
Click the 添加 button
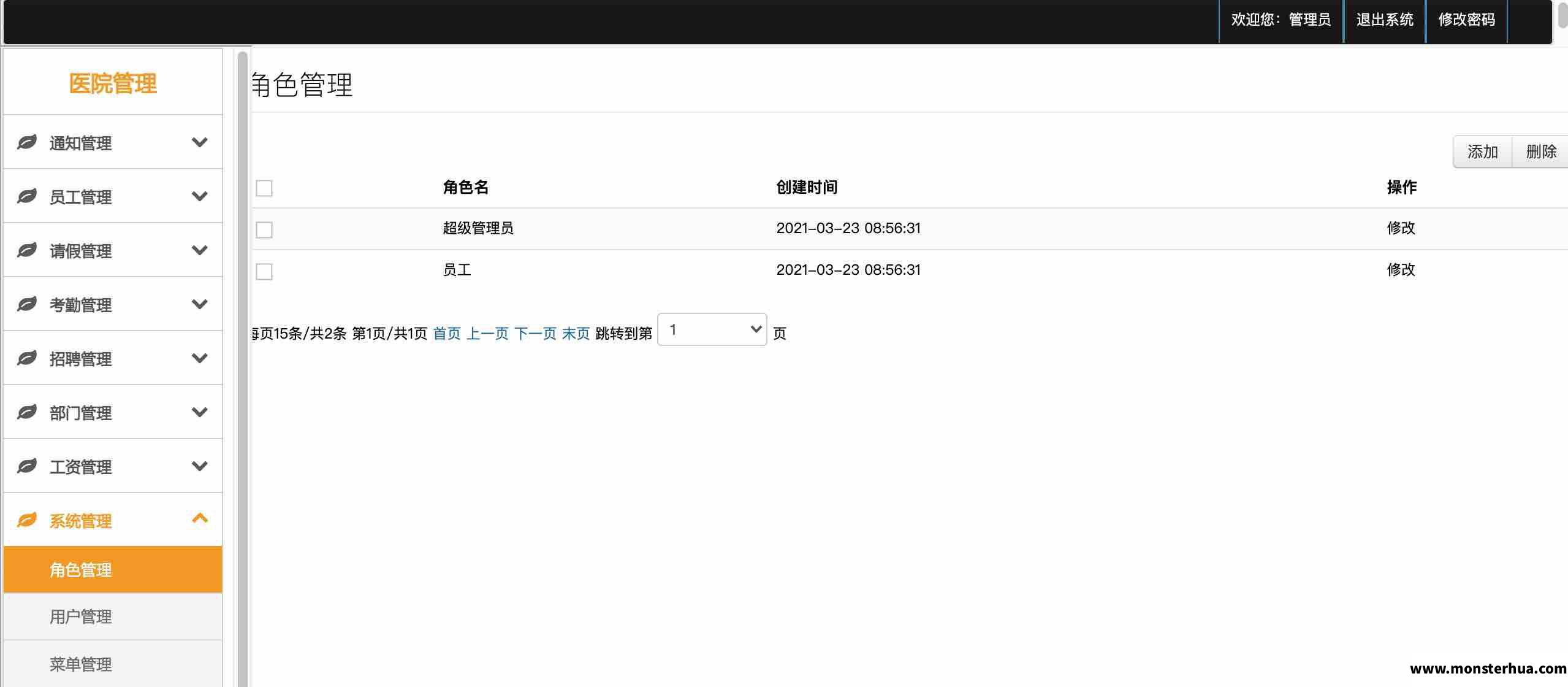[x=1482, y=152]
